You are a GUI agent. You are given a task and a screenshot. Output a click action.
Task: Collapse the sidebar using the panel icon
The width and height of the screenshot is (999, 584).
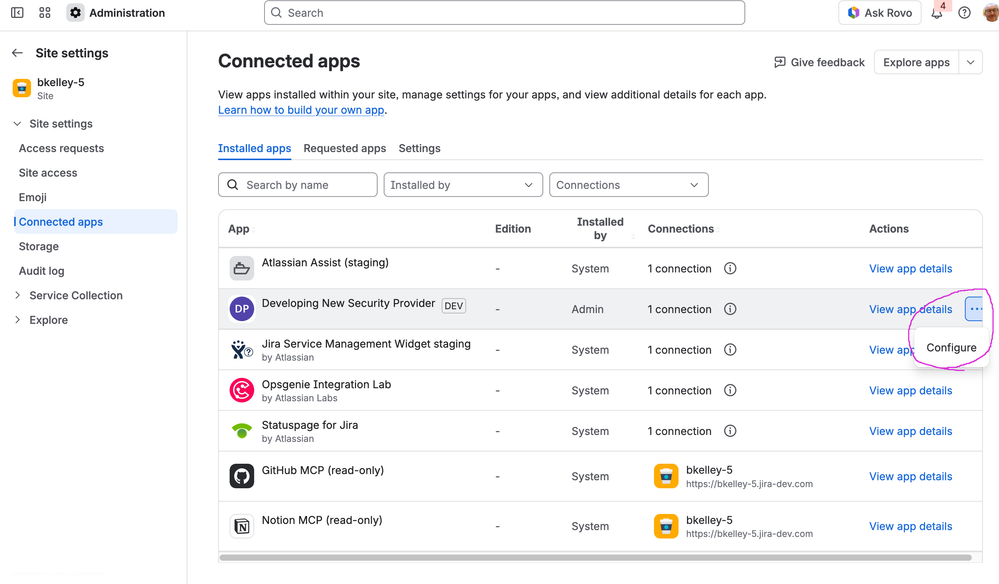[x=17, y=13]
